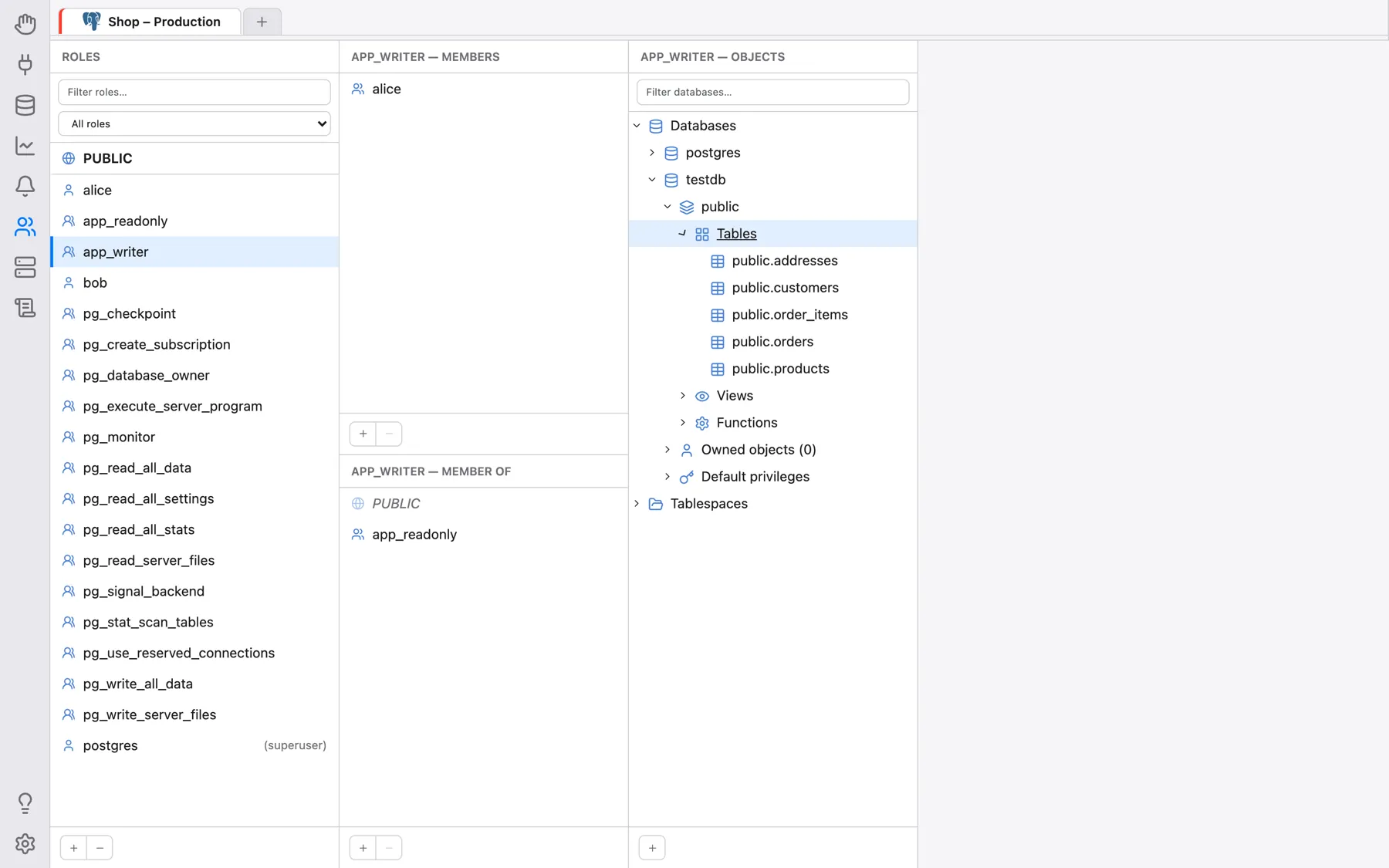
Task: Expand Default privileges node
Action: click(667, 477)
